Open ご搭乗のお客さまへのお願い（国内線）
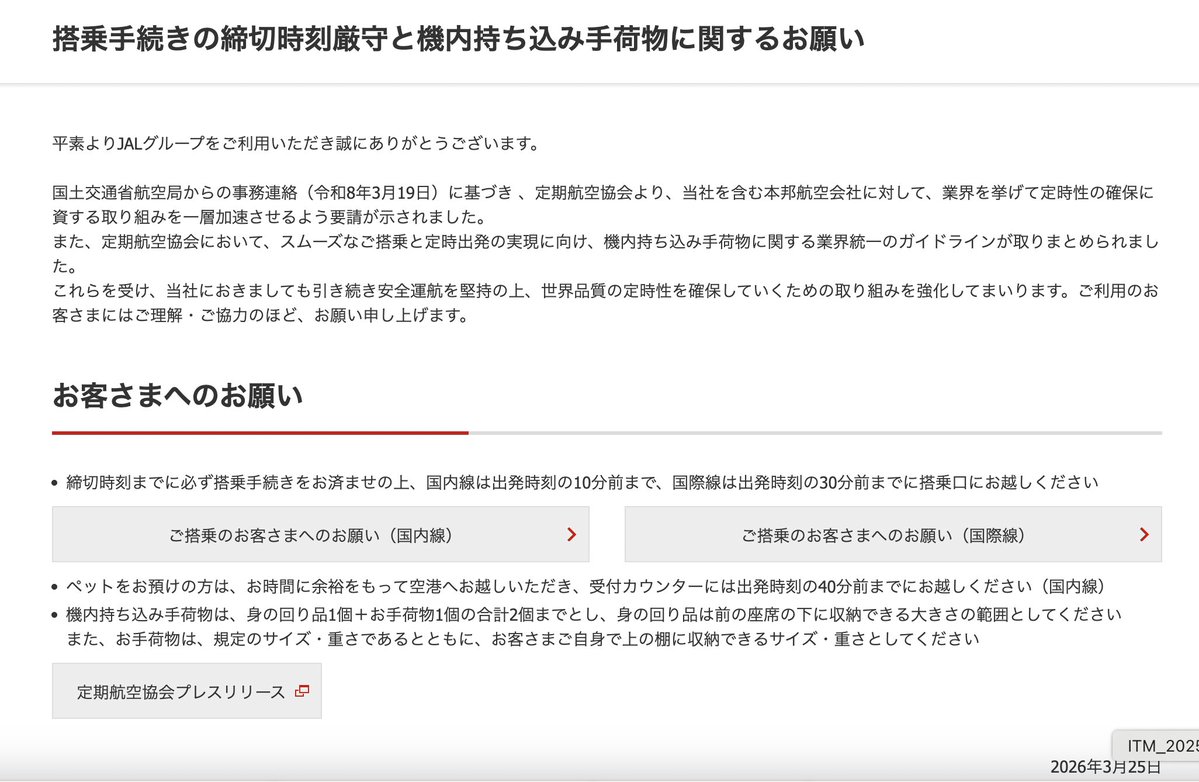Image resolution: width=1199 pixels, height=782 pixels. pyautogui.click(x=320, y=535)
